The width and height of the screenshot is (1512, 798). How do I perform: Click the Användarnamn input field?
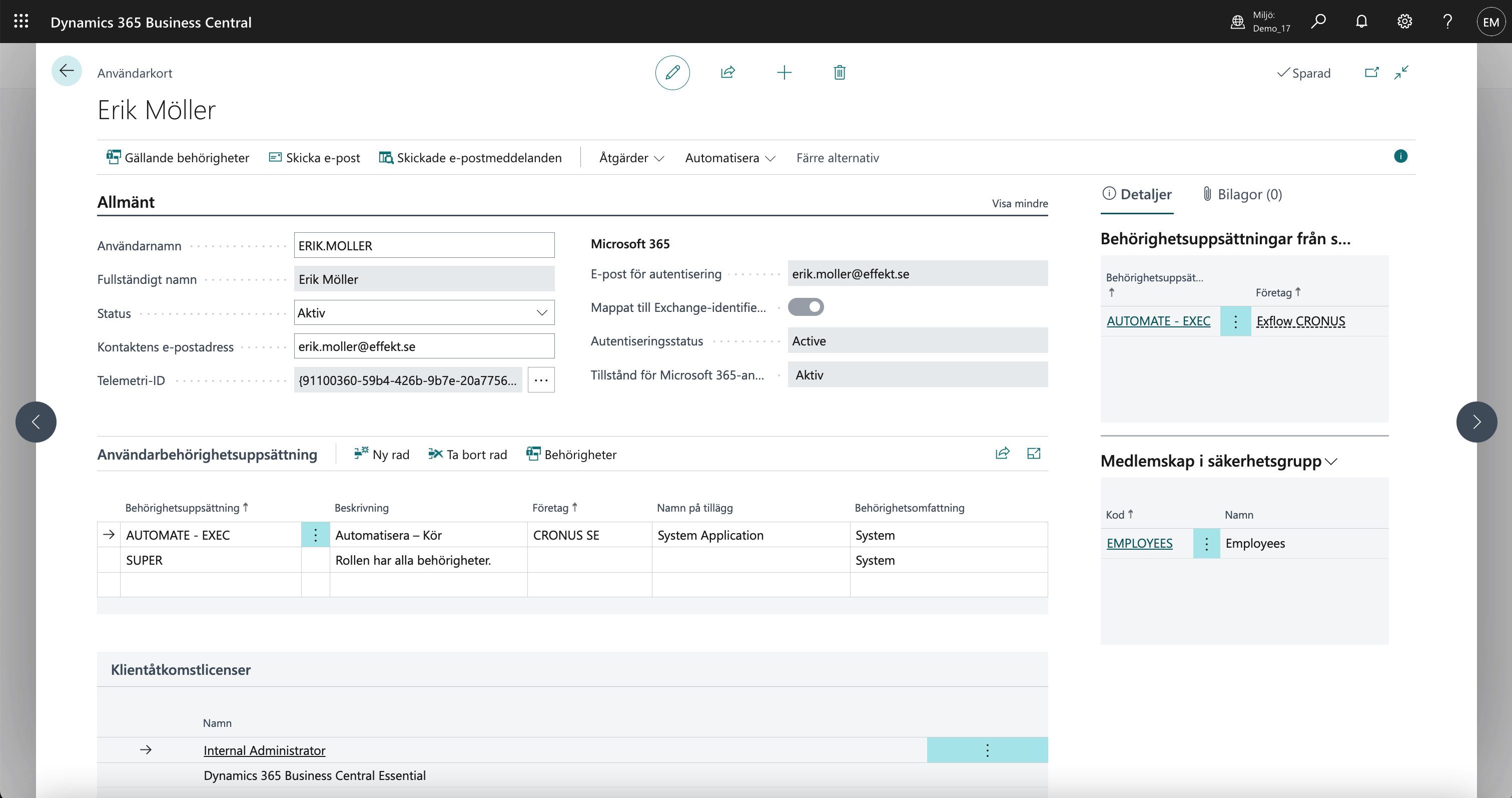(424, 245)
